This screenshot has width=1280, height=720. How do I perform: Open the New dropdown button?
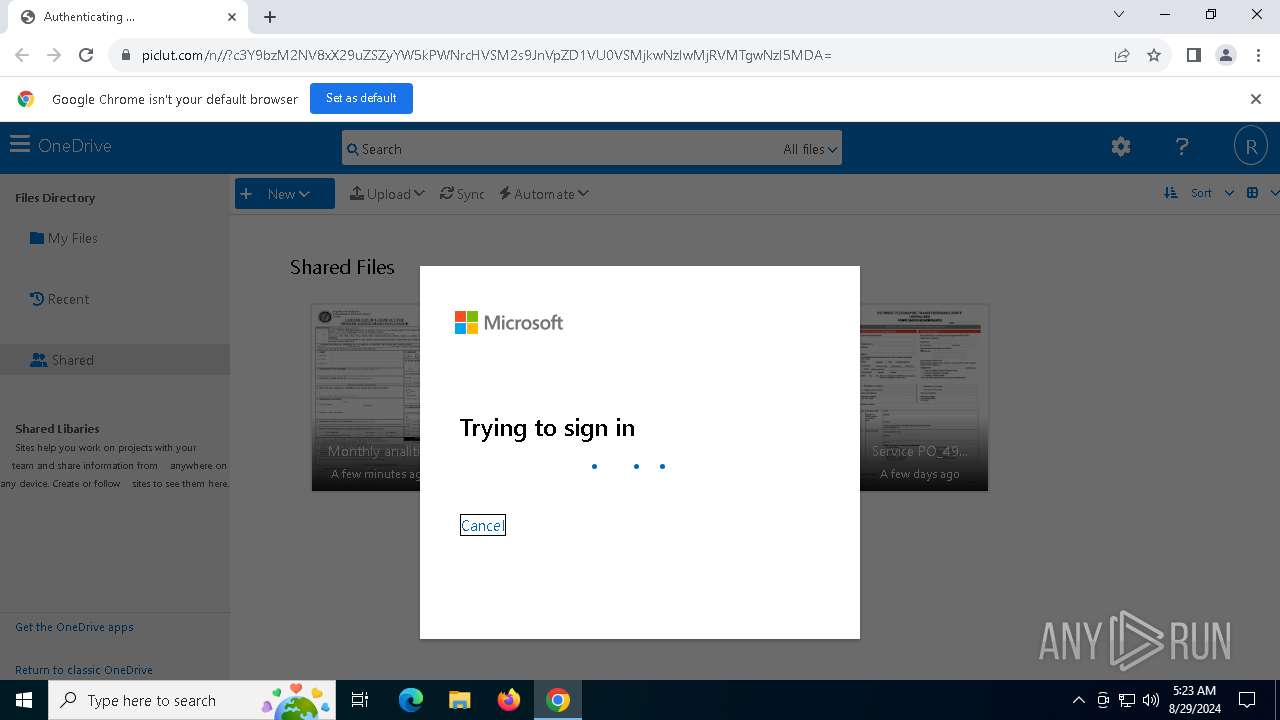285,194
